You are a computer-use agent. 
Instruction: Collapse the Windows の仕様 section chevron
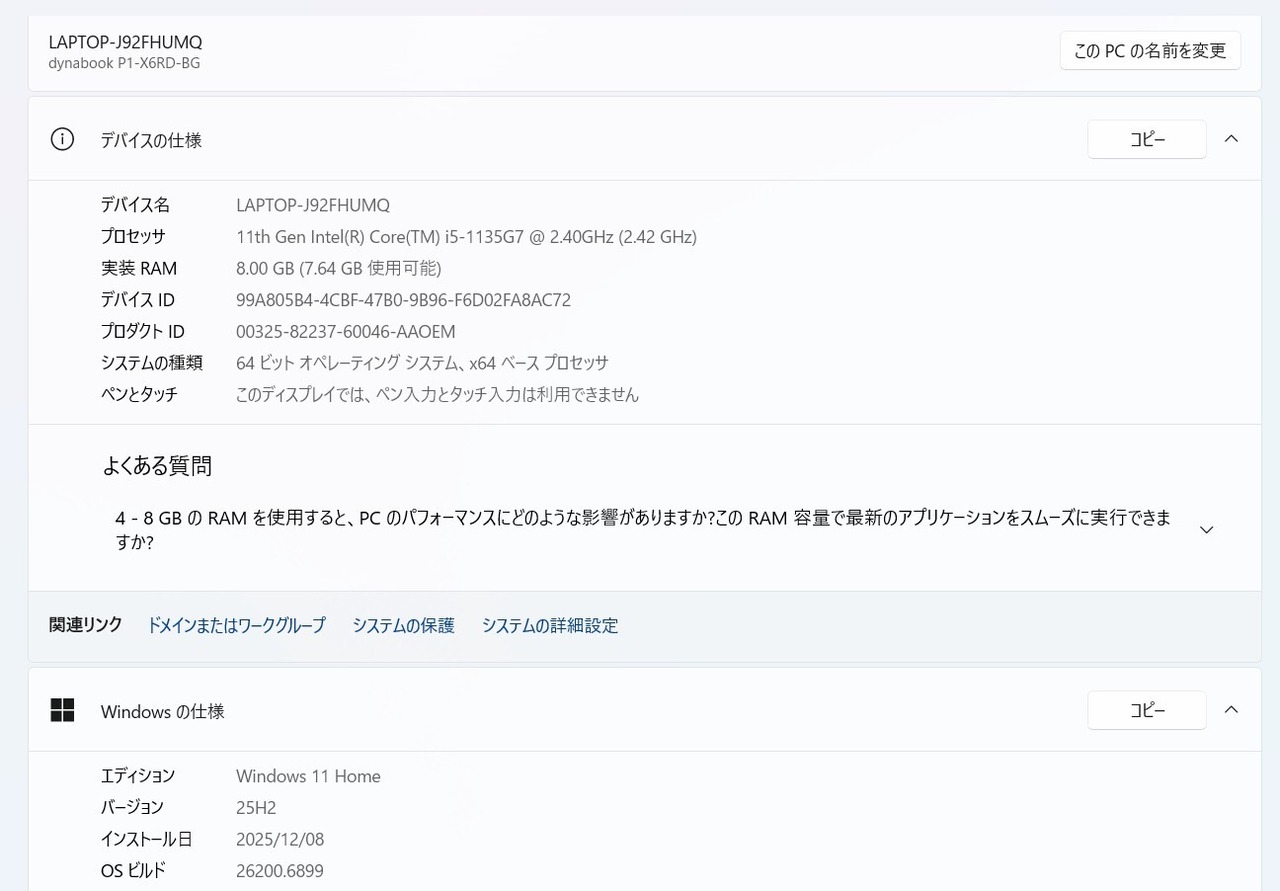click(x=1231, y=710)
